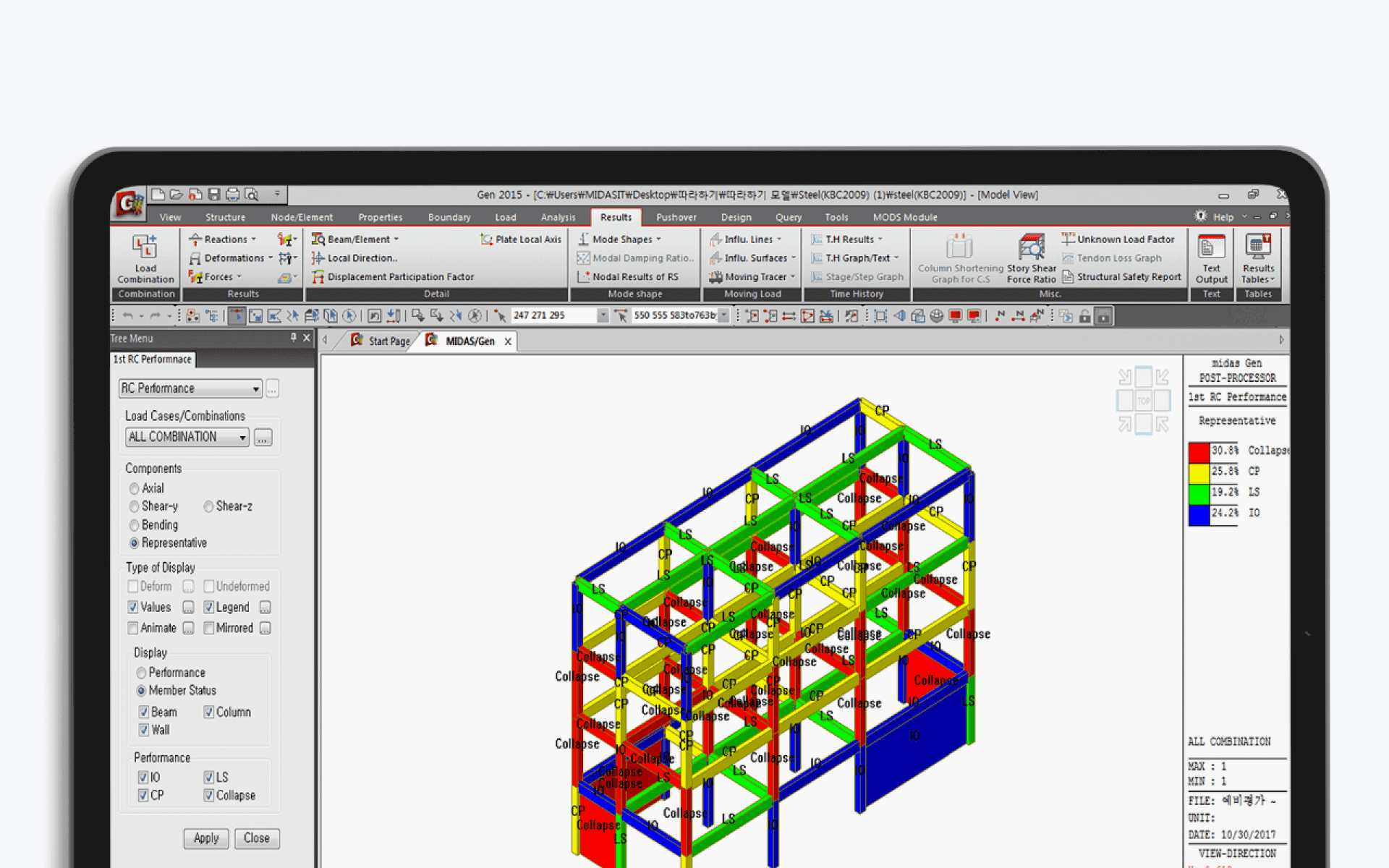1389x868 pixels.
Task: Uncheck the Values checkbox
Action: 133,608
